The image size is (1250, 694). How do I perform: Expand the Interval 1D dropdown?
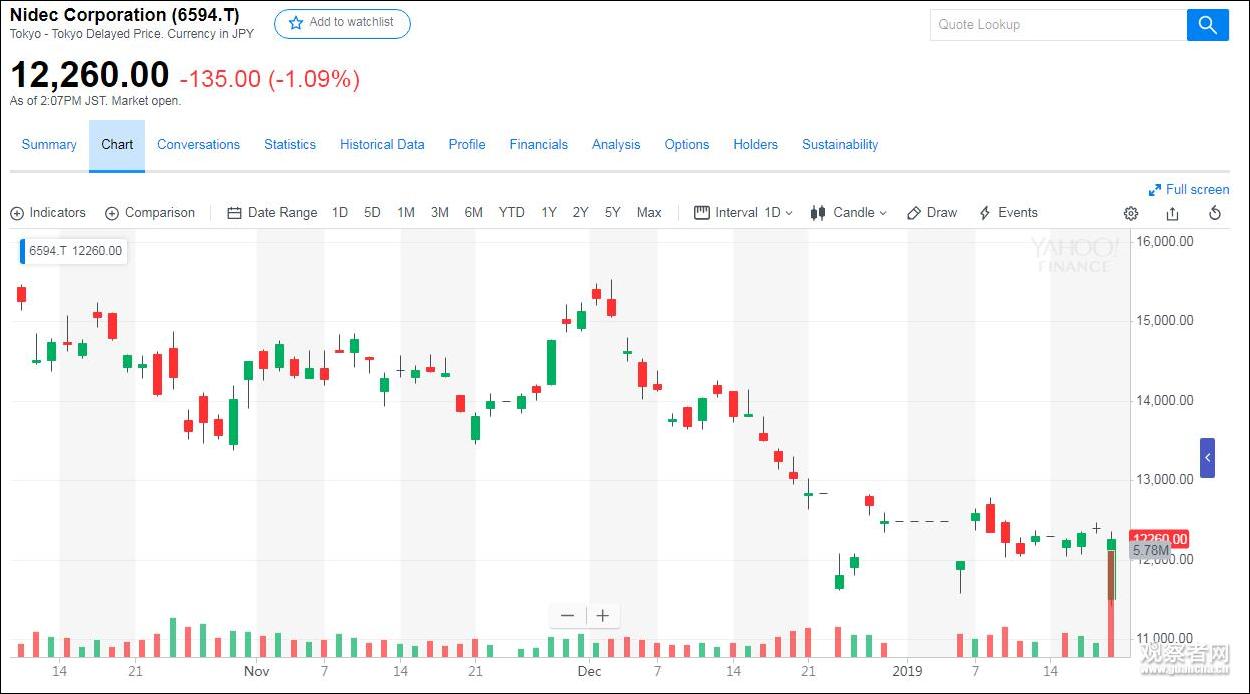click(x=743, y=213)
